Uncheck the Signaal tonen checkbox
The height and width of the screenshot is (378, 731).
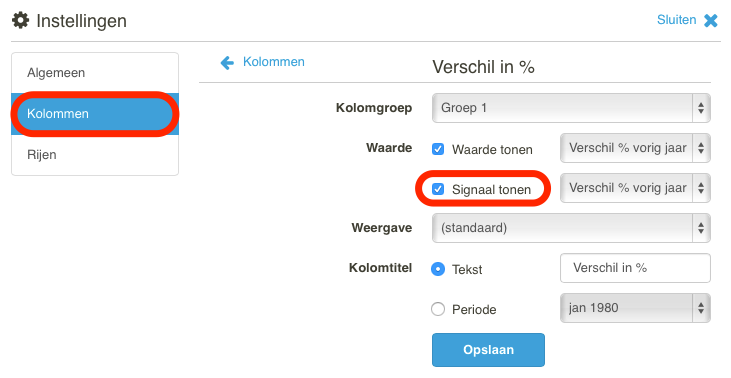438,189
